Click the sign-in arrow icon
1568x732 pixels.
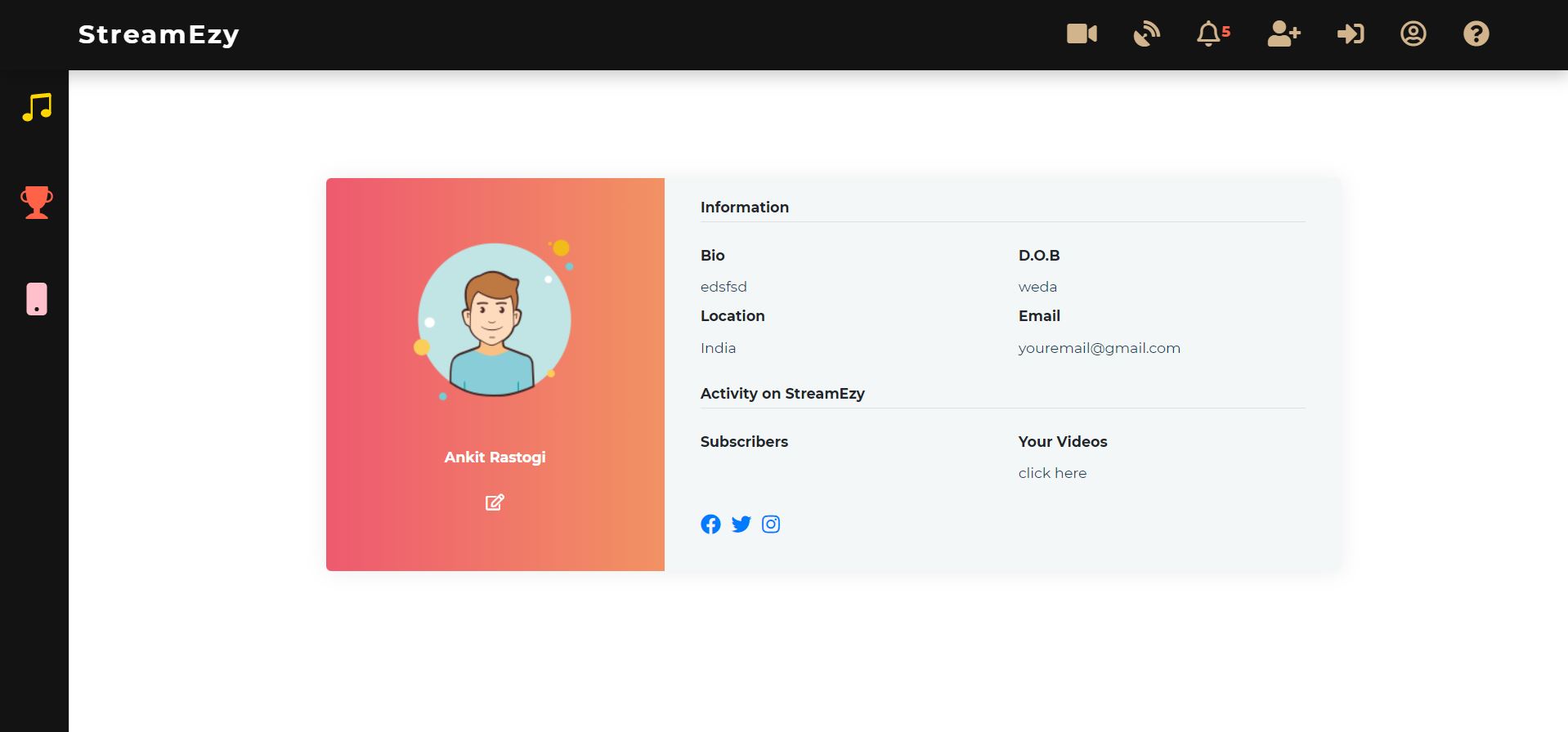coord(1351,33)
